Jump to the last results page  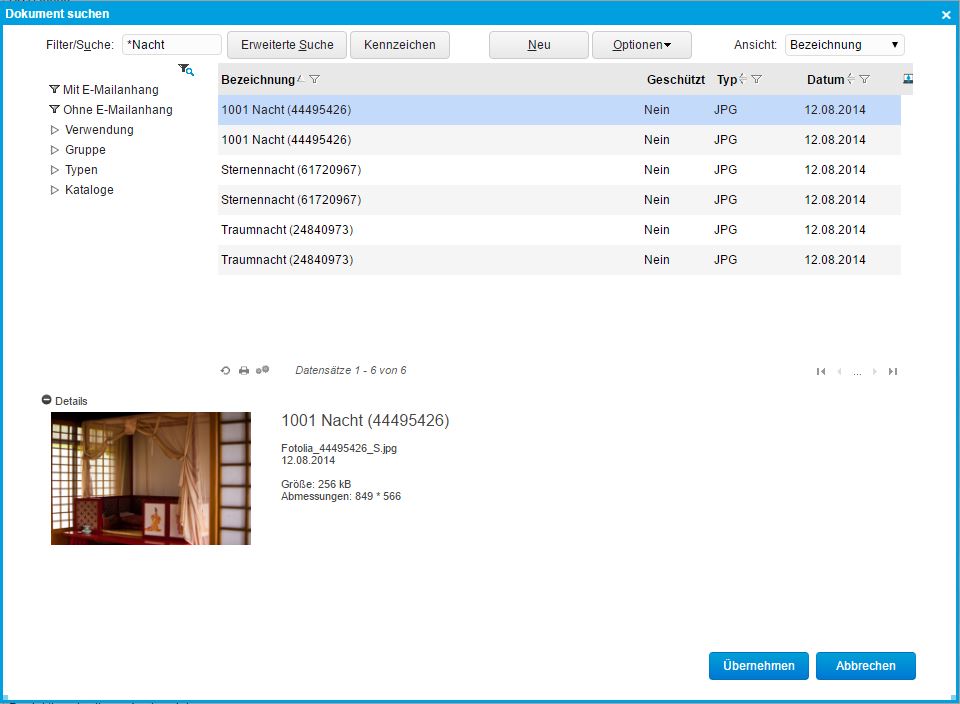coord(892,371)
